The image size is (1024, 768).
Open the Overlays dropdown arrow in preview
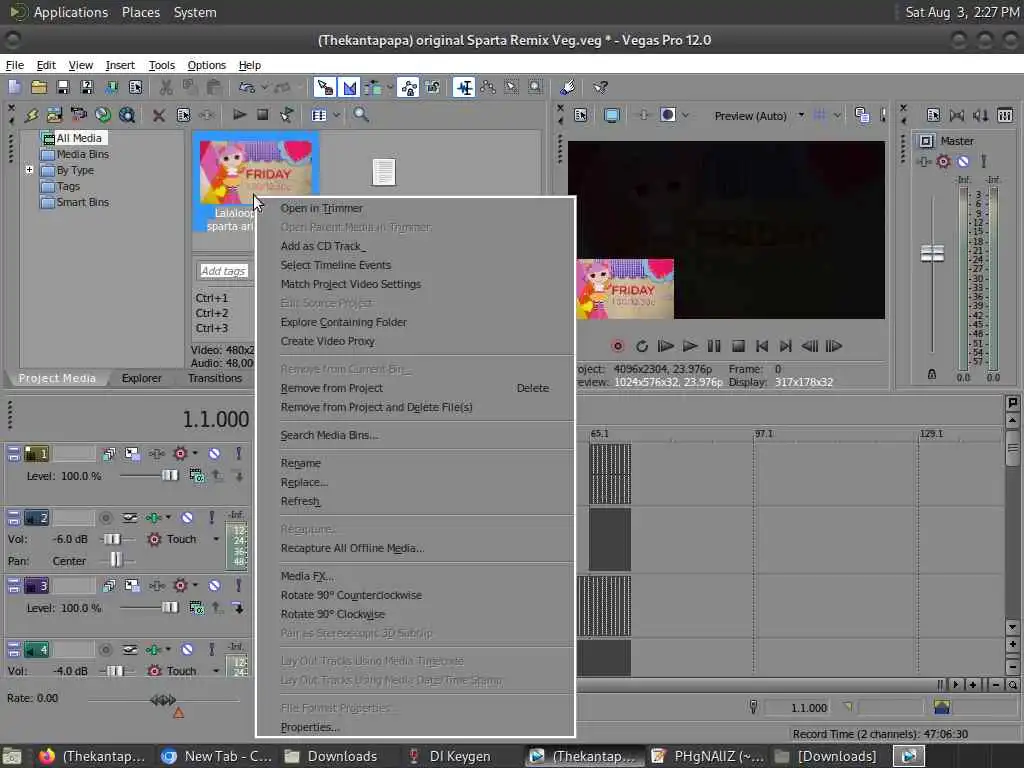(x=837, y=116)
